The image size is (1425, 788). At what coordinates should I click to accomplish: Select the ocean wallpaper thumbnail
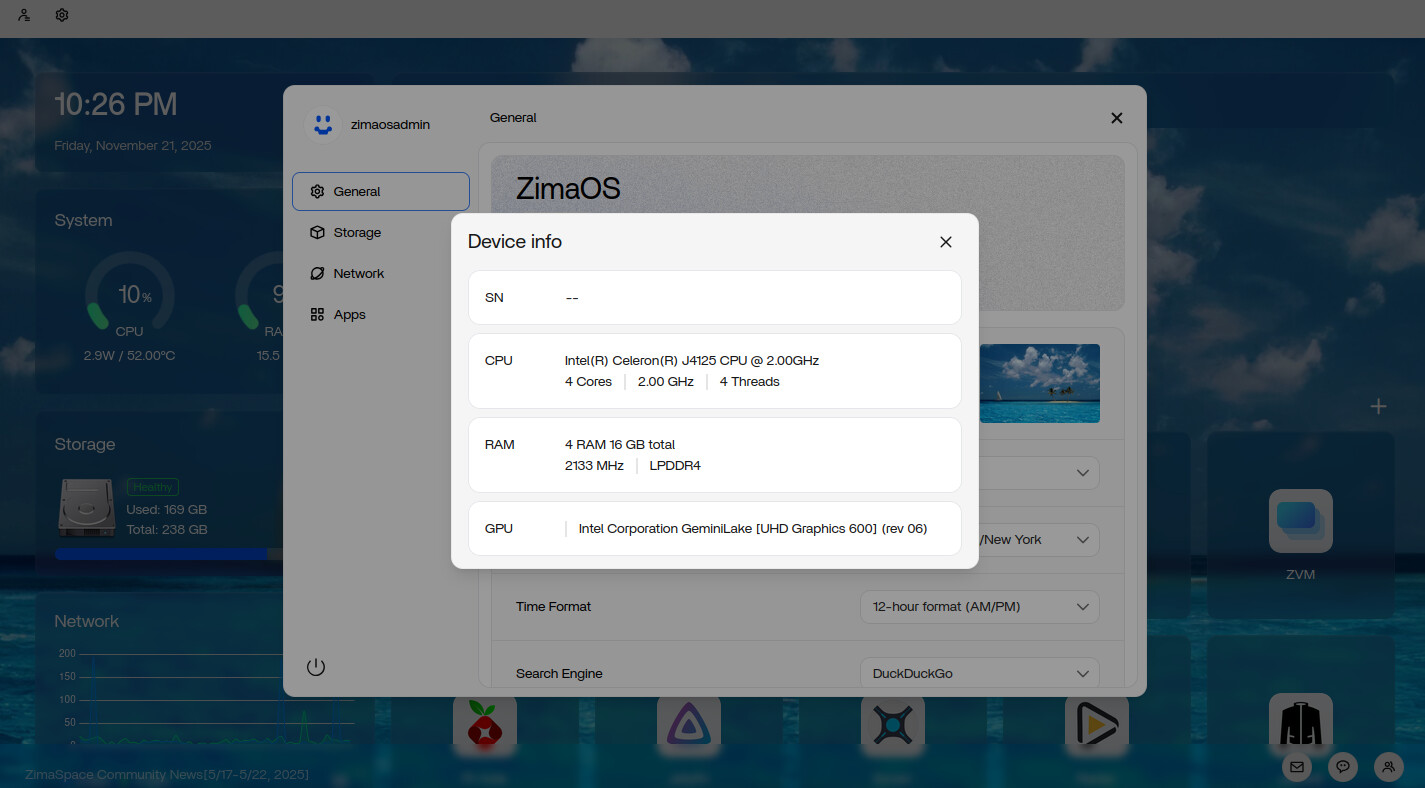tap(1039, 383)
